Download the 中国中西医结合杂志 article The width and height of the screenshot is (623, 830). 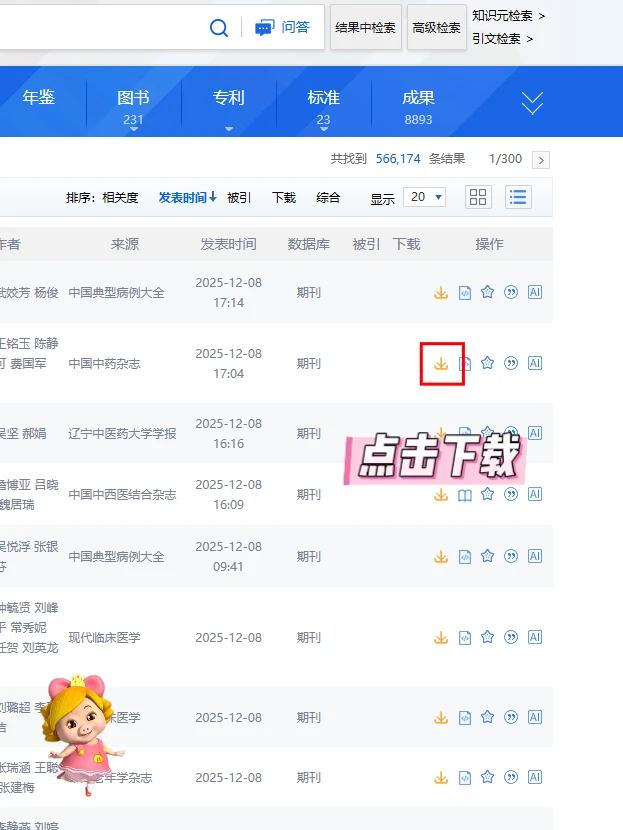point(441,494)
